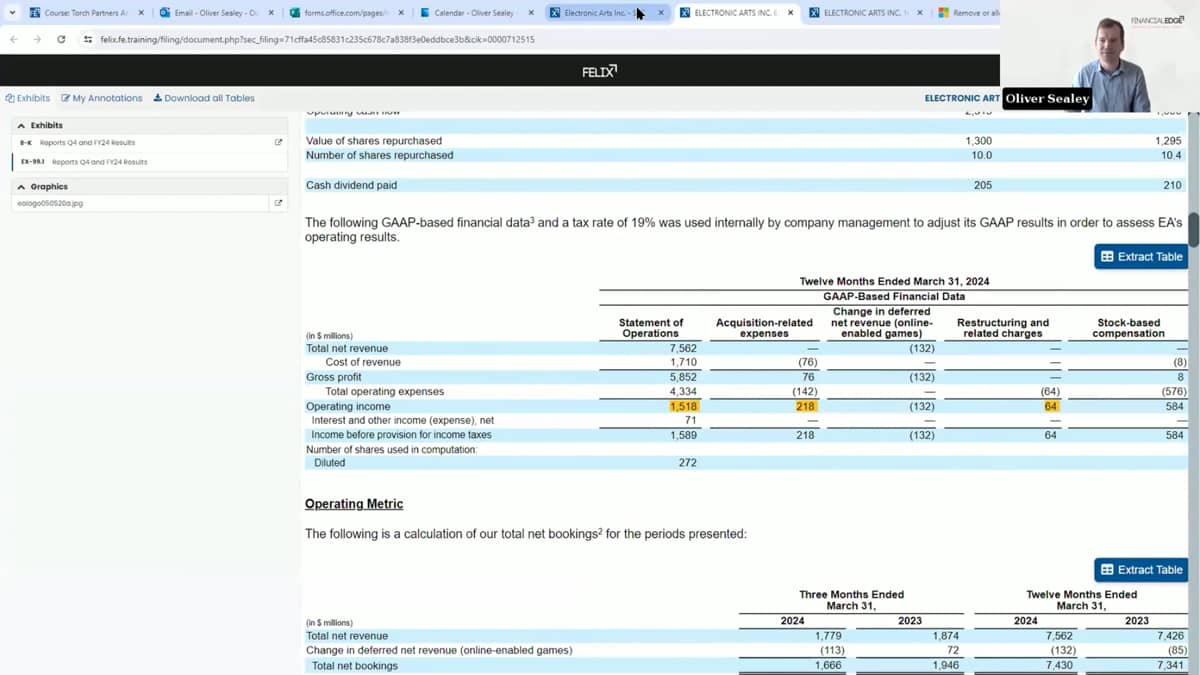
Task: Extract the total net bookings table
Action: click(1141, 570)
